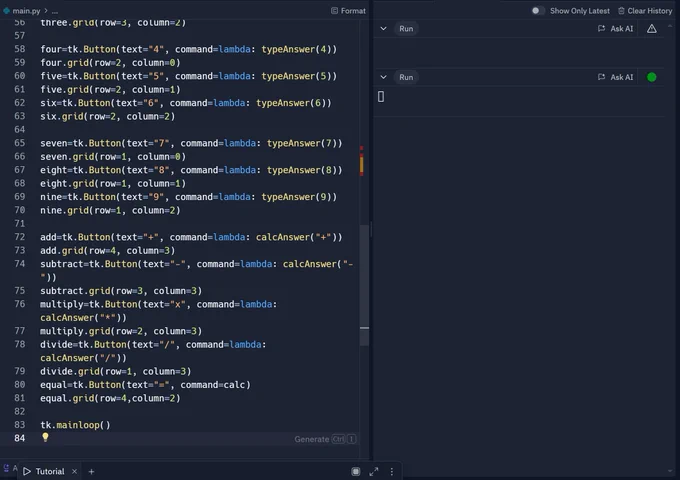Image resolution: width=680 pixels, height=480 pixels.
Task: Ask AI about the first run
Action: (x=615, y=29)
